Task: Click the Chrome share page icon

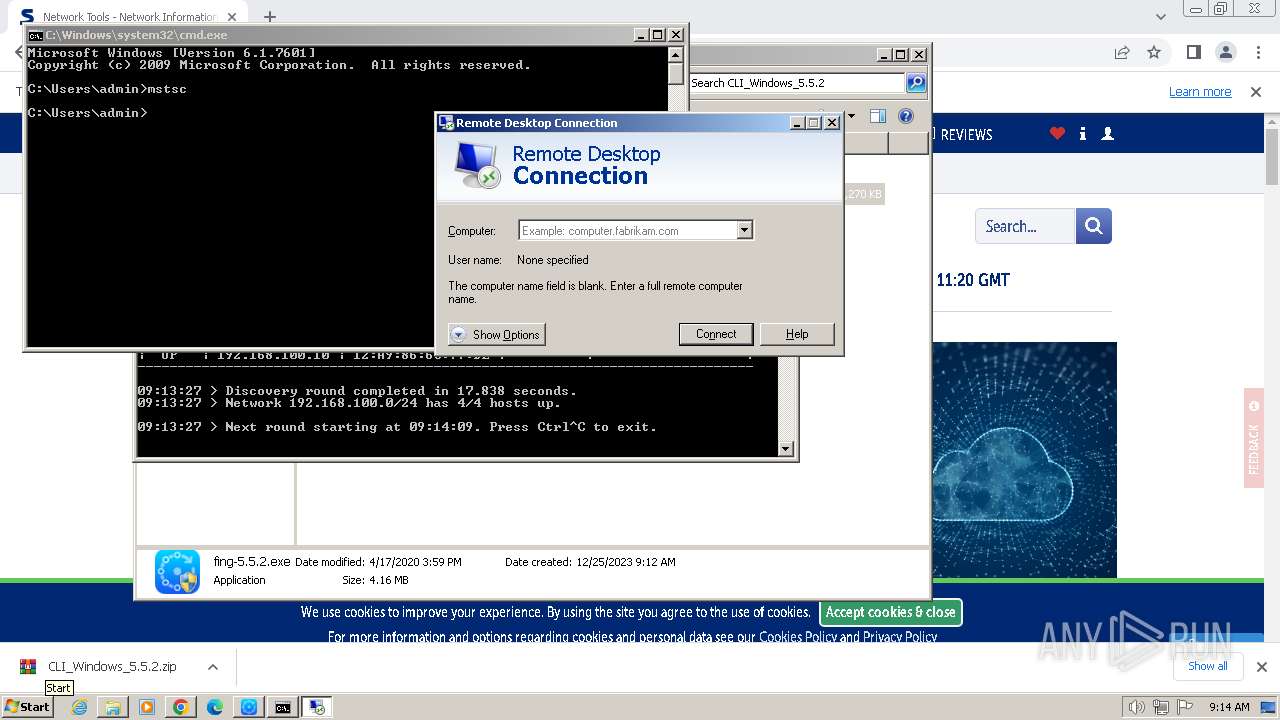Action: (x=1122, y=52)
